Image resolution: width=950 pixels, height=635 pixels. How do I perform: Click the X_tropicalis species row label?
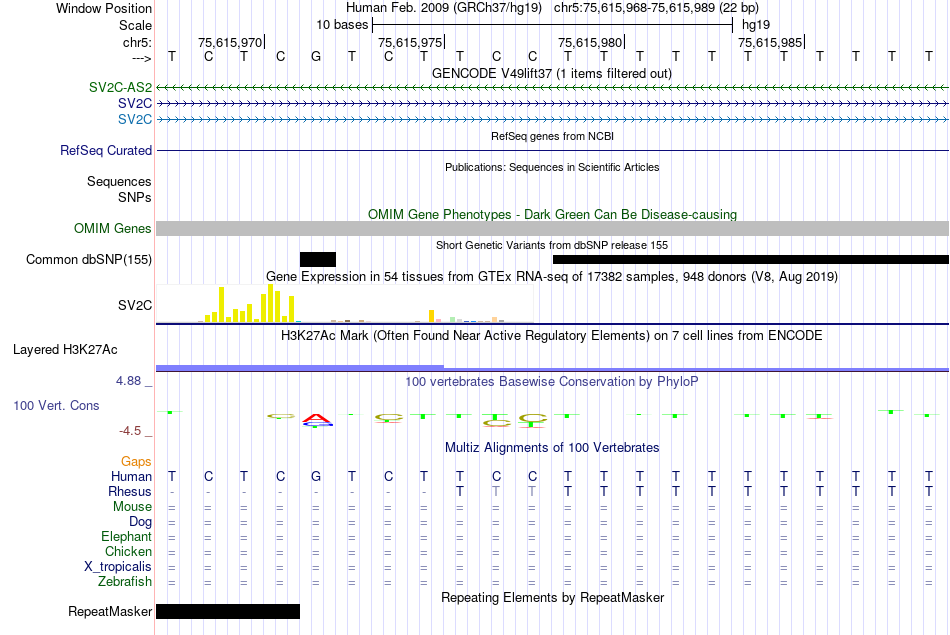[118, 567]
